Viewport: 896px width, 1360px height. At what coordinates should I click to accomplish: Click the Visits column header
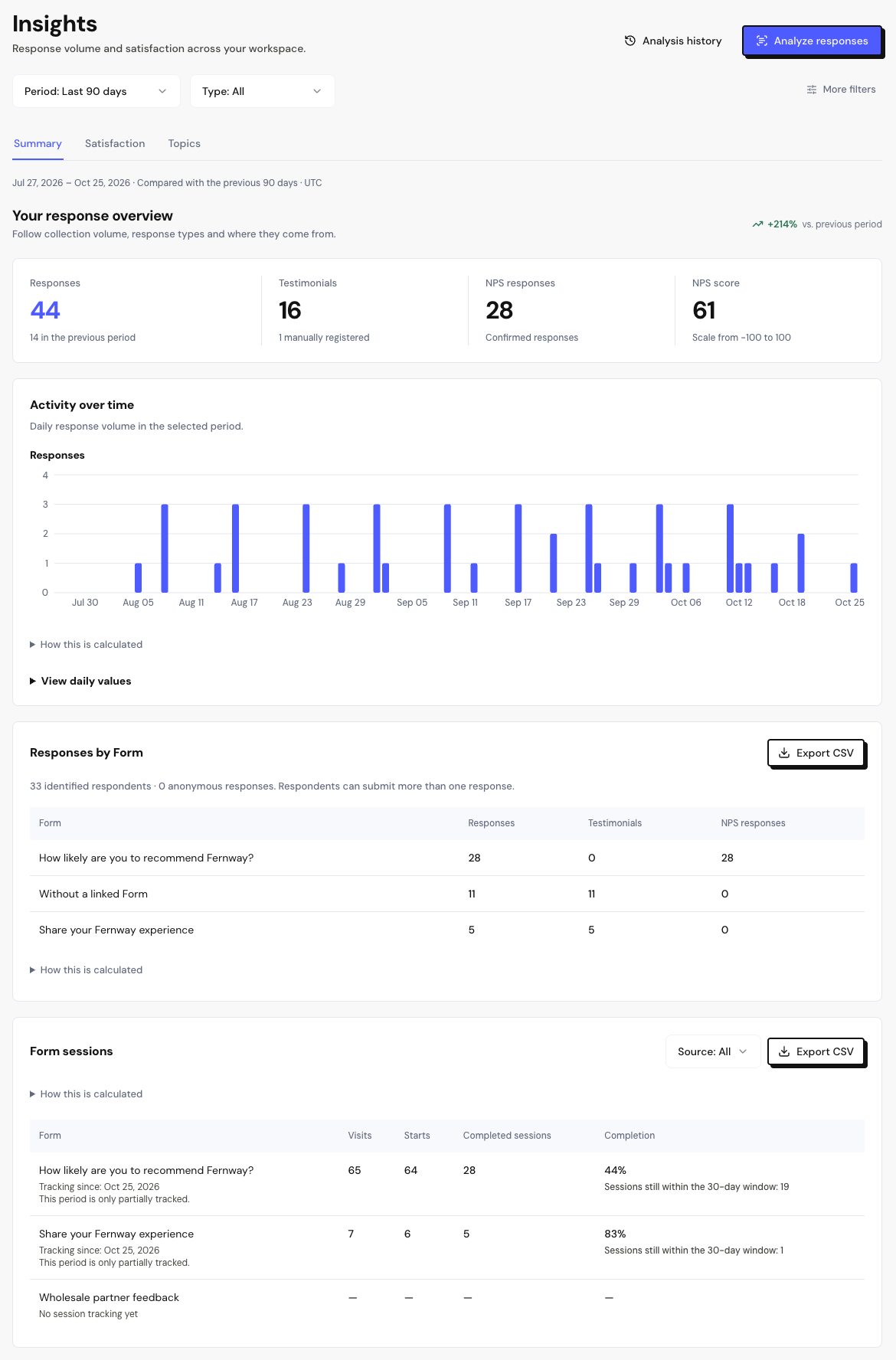(x=360, y=1136)
